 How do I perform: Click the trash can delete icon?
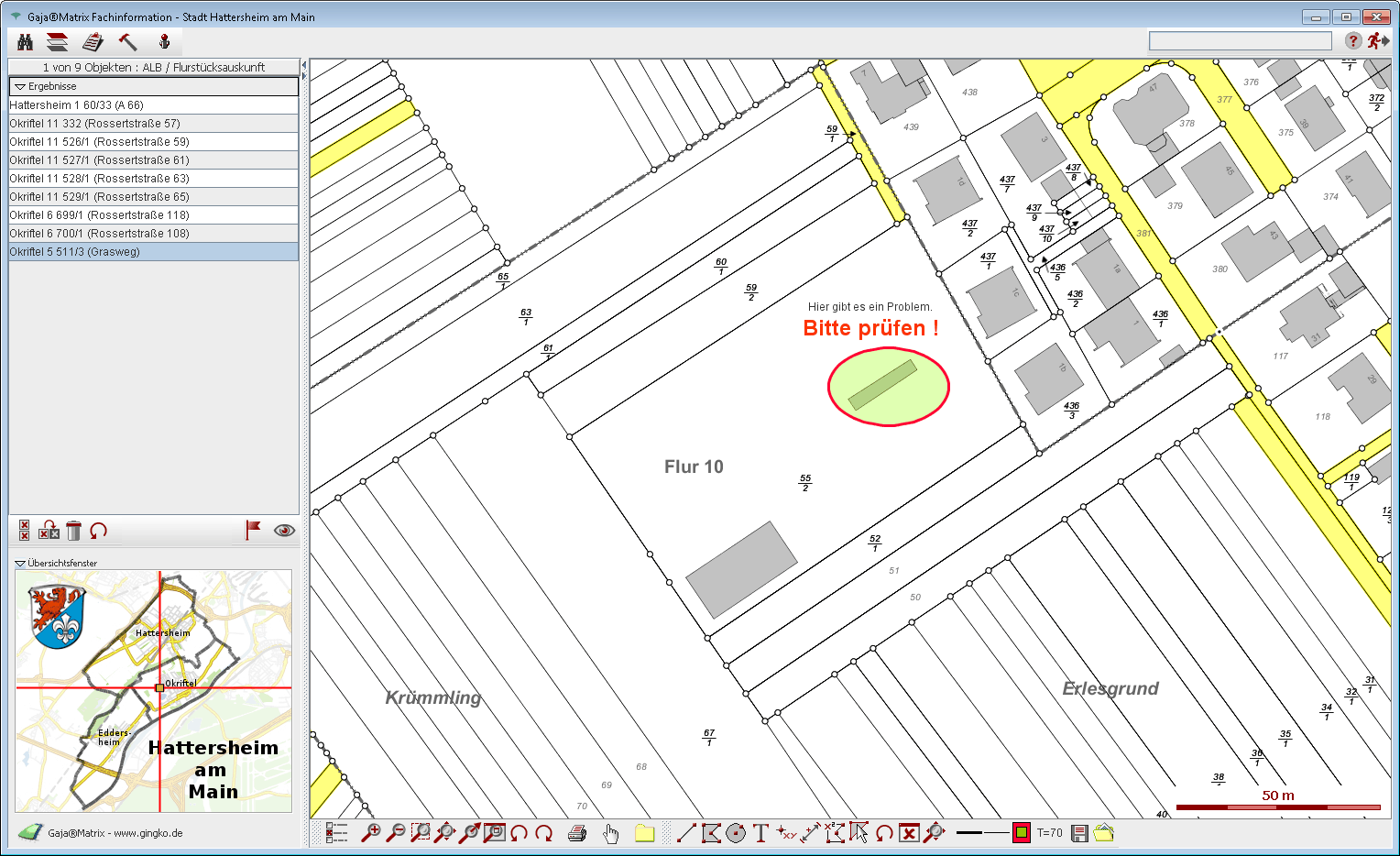[74, 531]
